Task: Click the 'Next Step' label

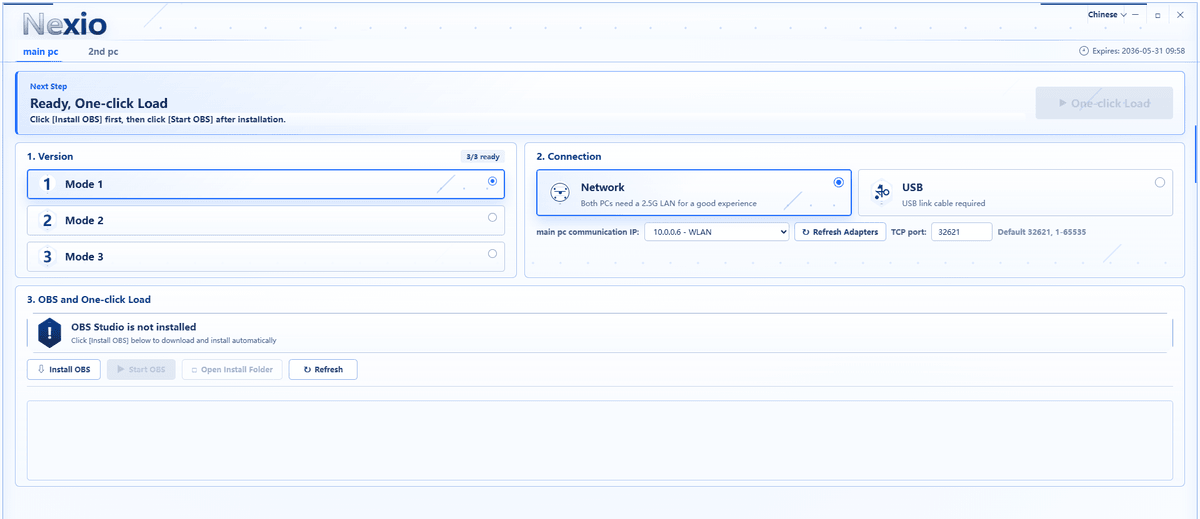Action: (x=49, y=87)
